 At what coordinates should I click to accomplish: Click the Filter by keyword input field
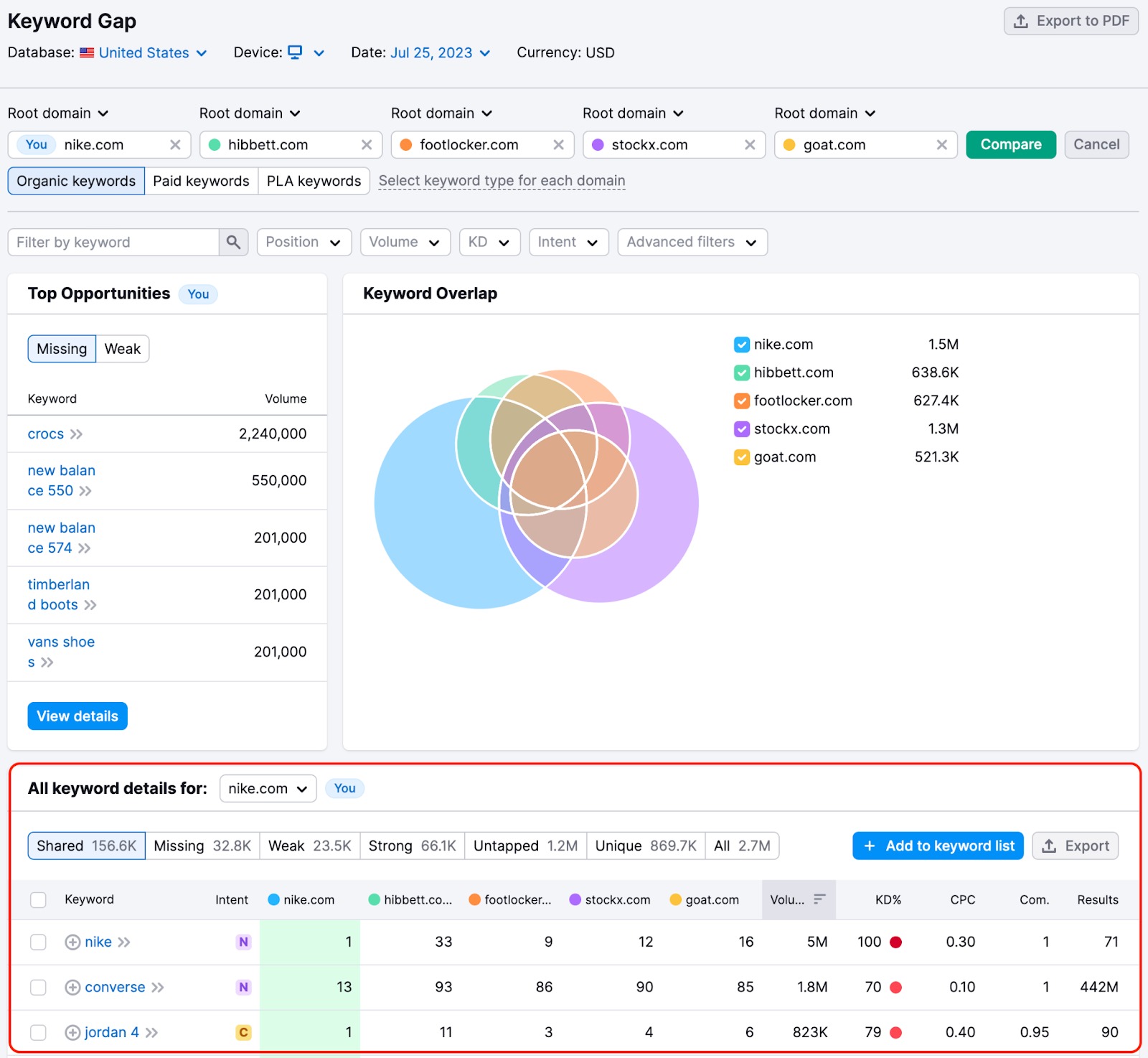click(113, 242)
